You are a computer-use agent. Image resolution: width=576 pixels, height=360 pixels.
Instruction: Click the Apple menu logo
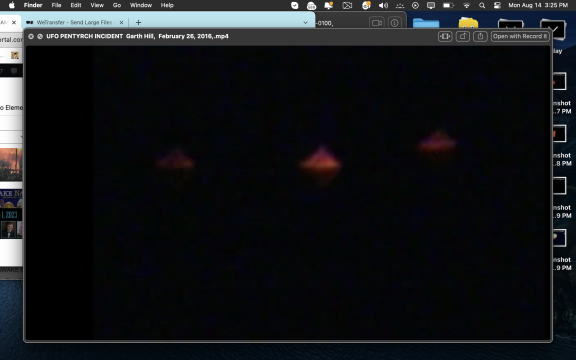coord(12,5)
